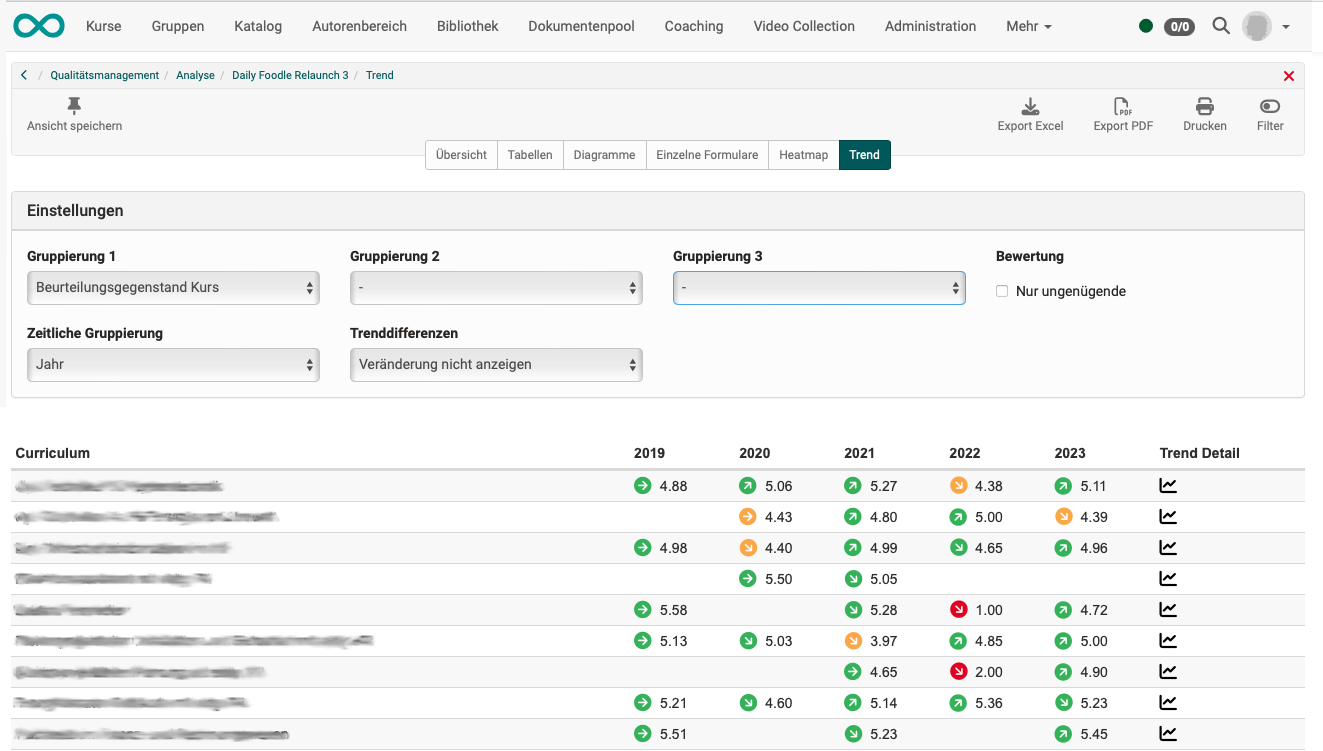Open Trend Detail chart for the first curriculum row
Screen dimensions: 1323x751
(x=1167, y=486)
